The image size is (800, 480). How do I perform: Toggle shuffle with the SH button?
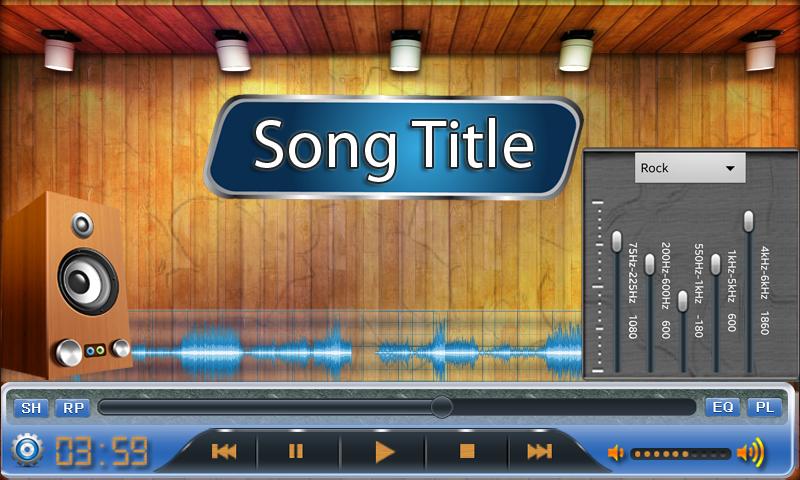click(x=32, y=408)
